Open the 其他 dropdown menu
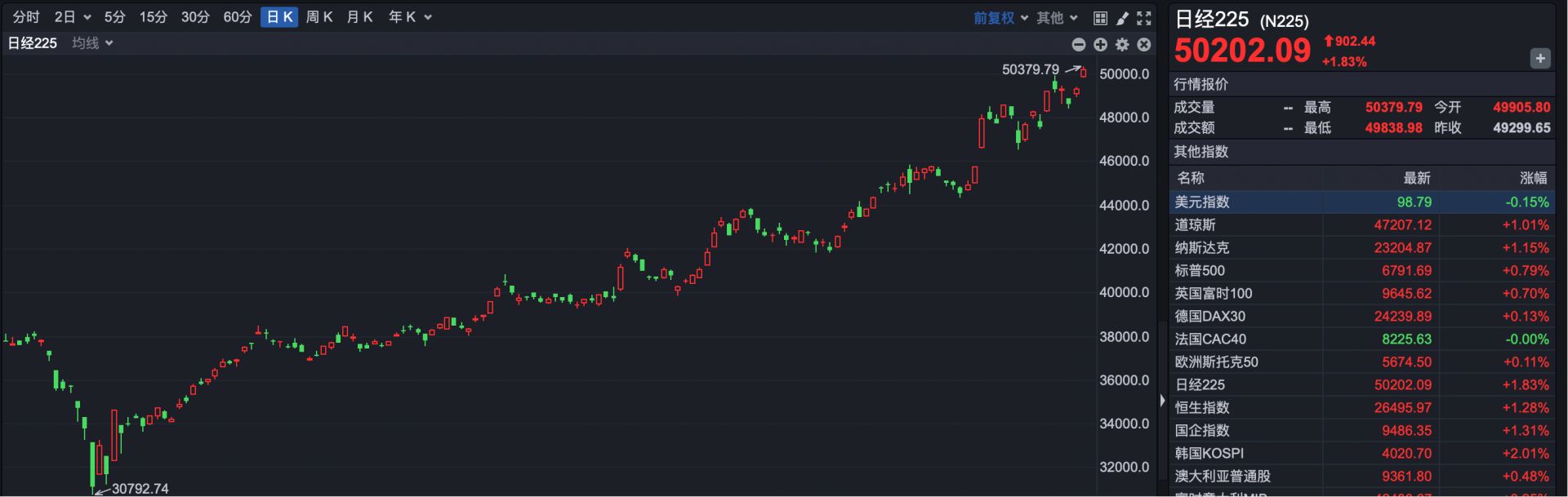 pos(1057,18)
